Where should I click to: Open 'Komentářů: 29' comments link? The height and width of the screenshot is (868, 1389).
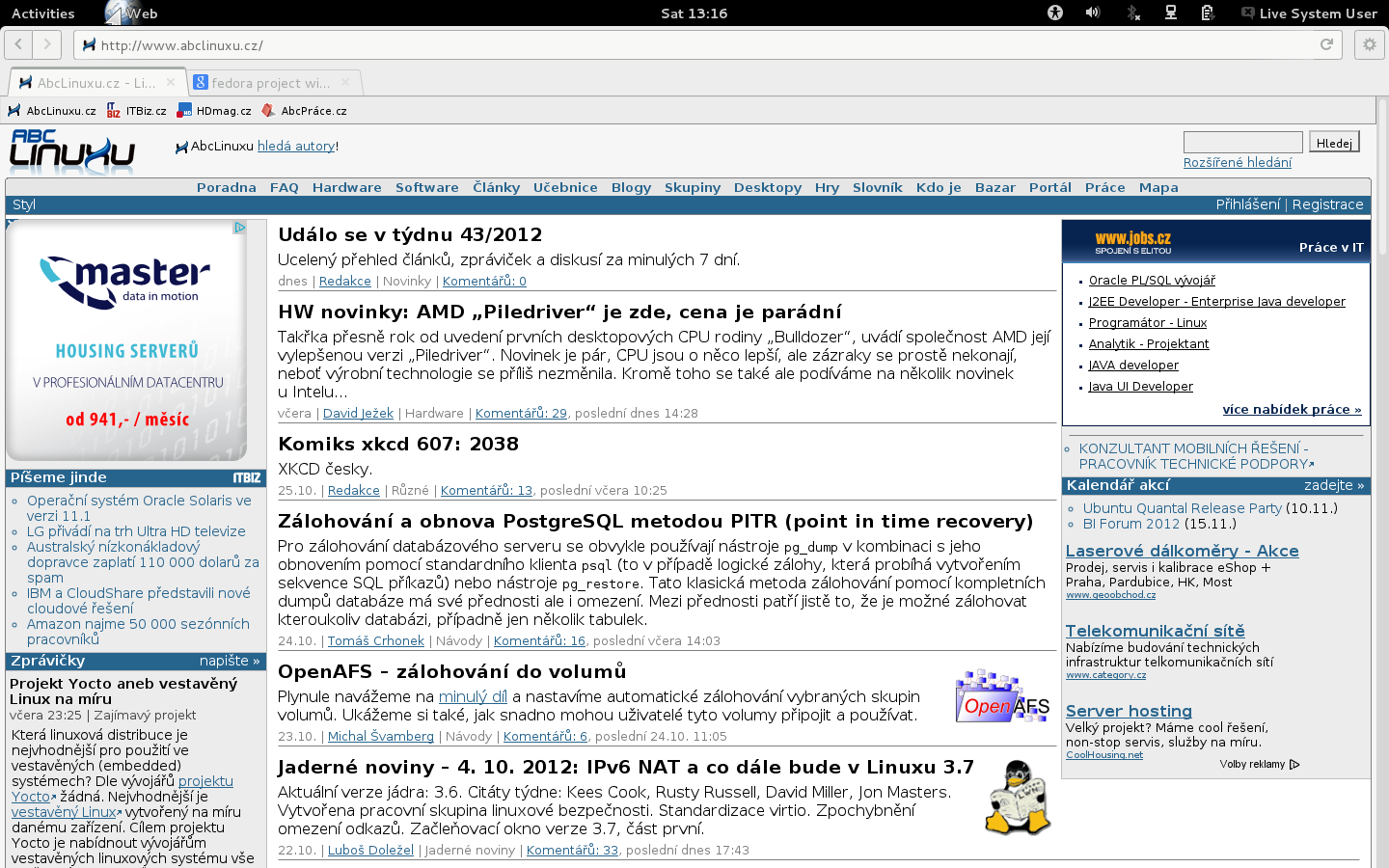(x=521, y=413)
